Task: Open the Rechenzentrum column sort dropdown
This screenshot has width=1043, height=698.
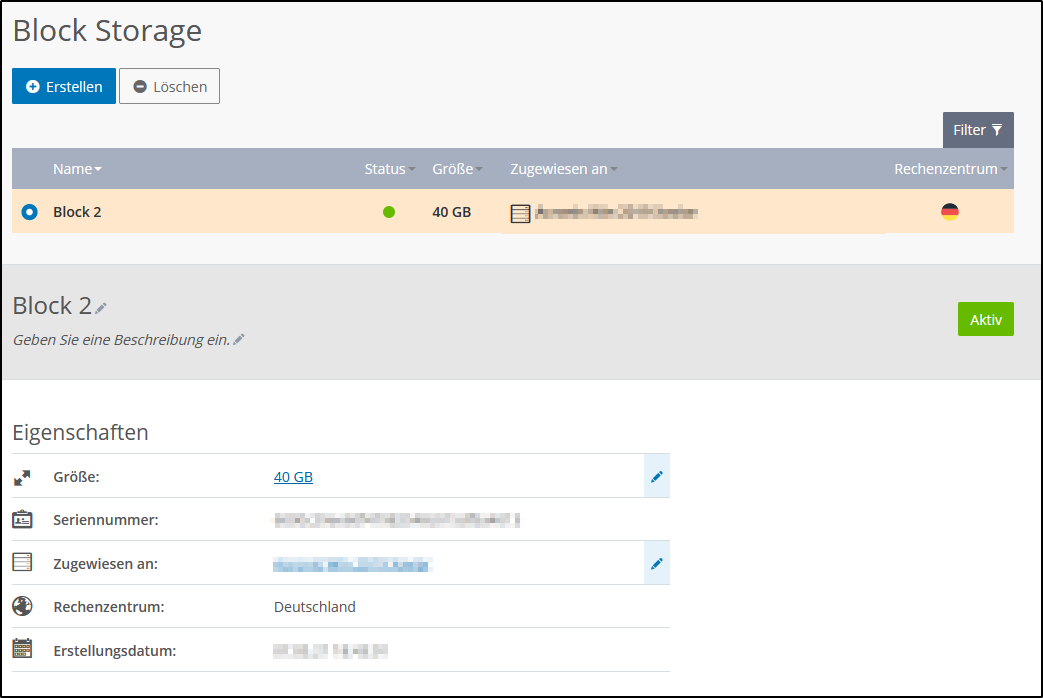Action: (1005, 168)
